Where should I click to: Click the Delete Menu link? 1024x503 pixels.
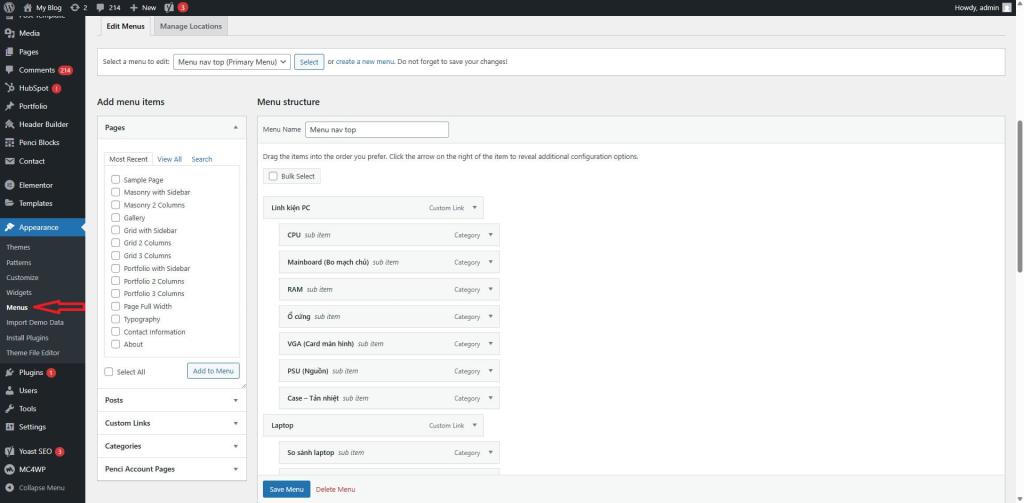coord(336,489)
